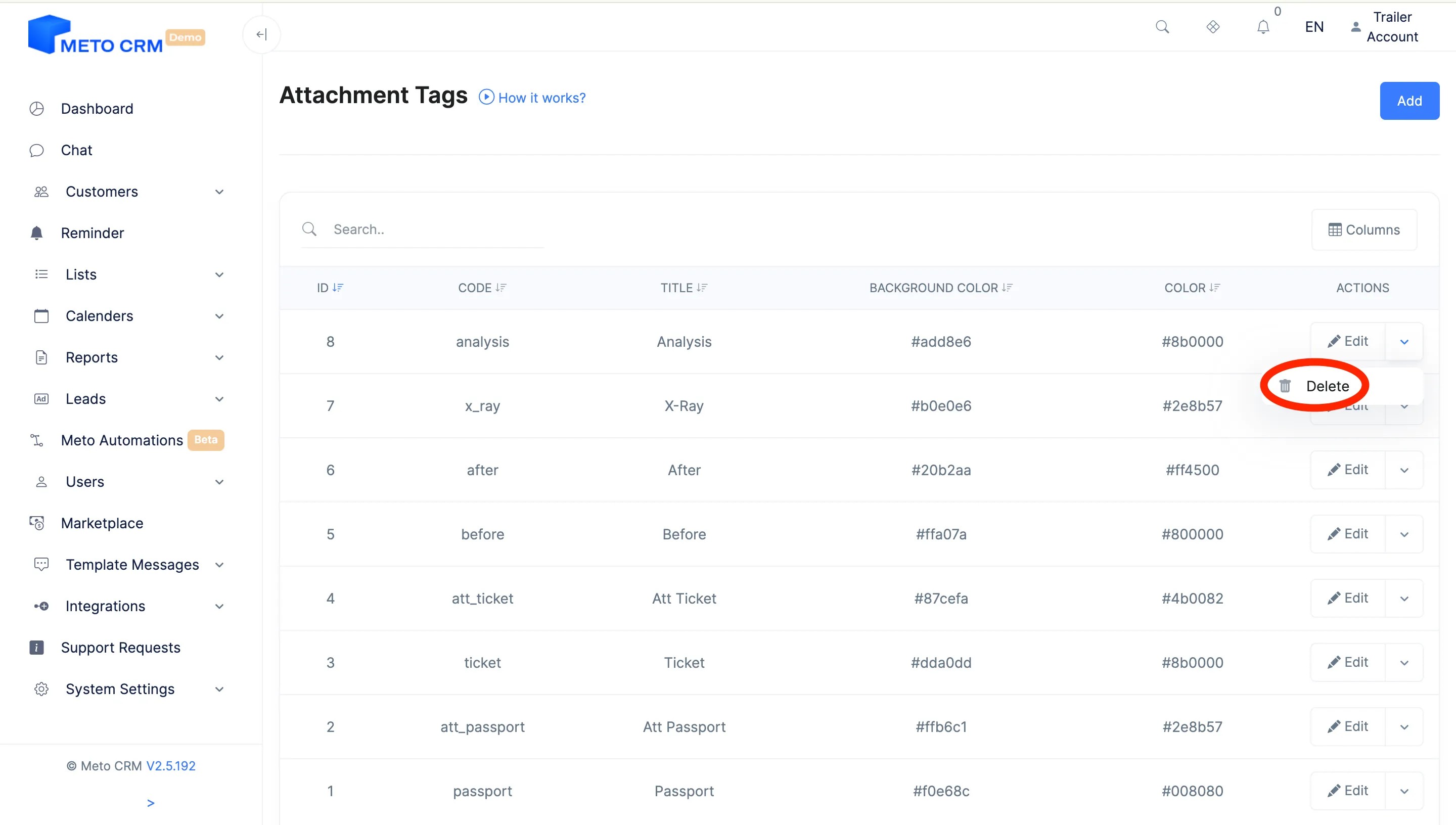1456x825 pixels.
Task: Click the System Settings gear icon
Action: coord(41,689)
